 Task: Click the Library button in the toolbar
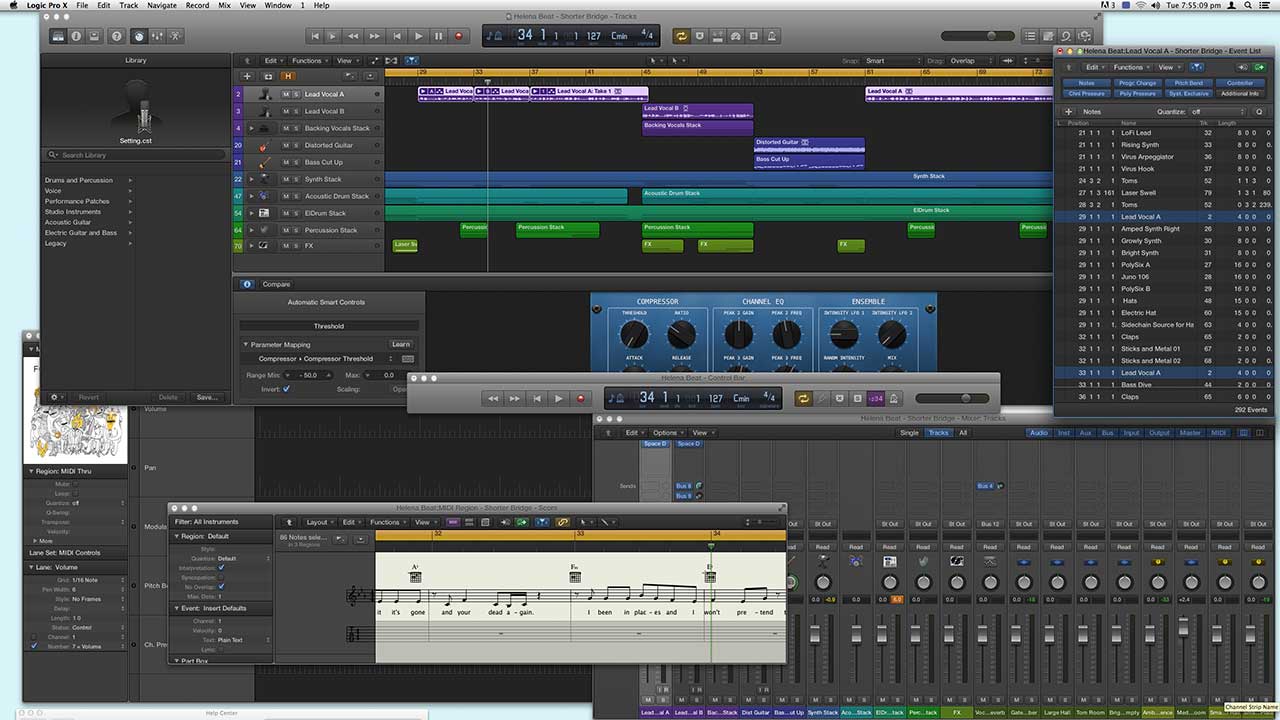pyautogui.click(x=58, y=36)
